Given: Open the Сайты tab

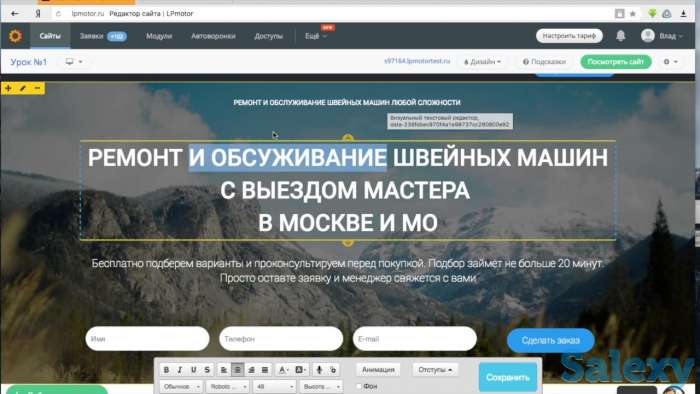Looking at the screenshot, I should pyautogui.click(x=50, y=36).
